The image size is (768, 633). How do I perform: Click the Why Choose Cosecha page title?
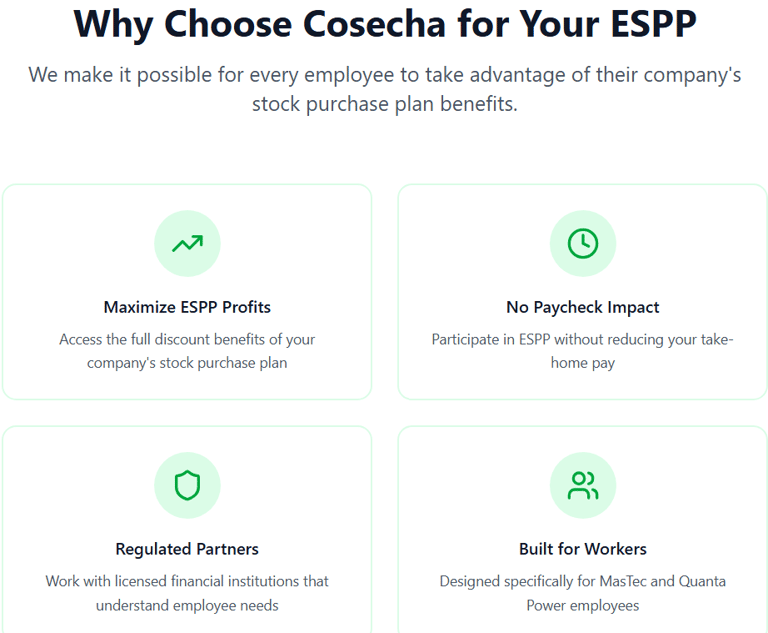coord(384,24)
